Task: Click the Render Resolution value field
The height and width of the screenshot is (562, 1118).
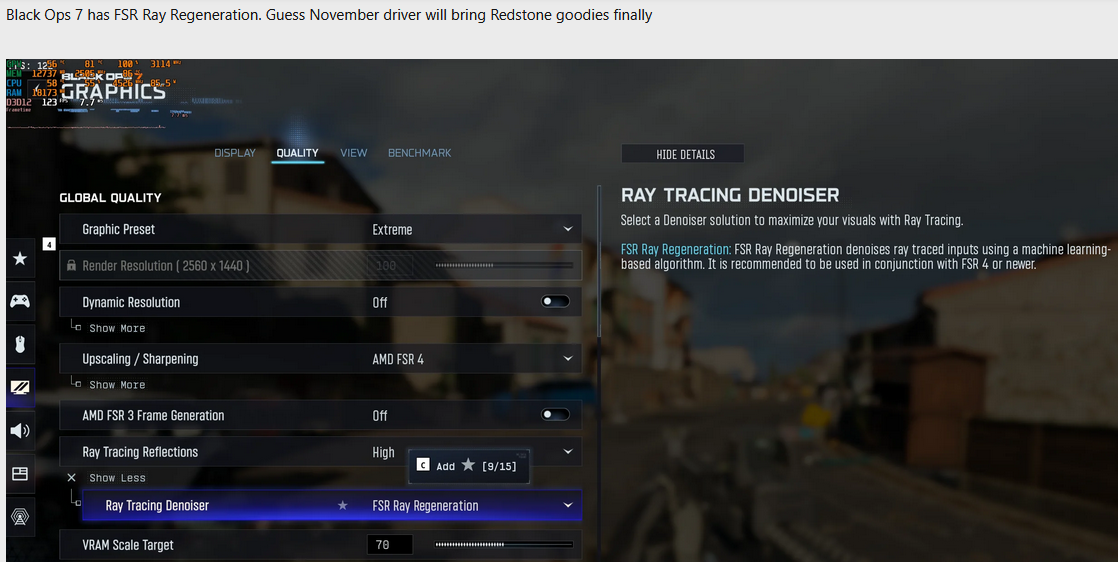Action: click(x=390, y=265)
